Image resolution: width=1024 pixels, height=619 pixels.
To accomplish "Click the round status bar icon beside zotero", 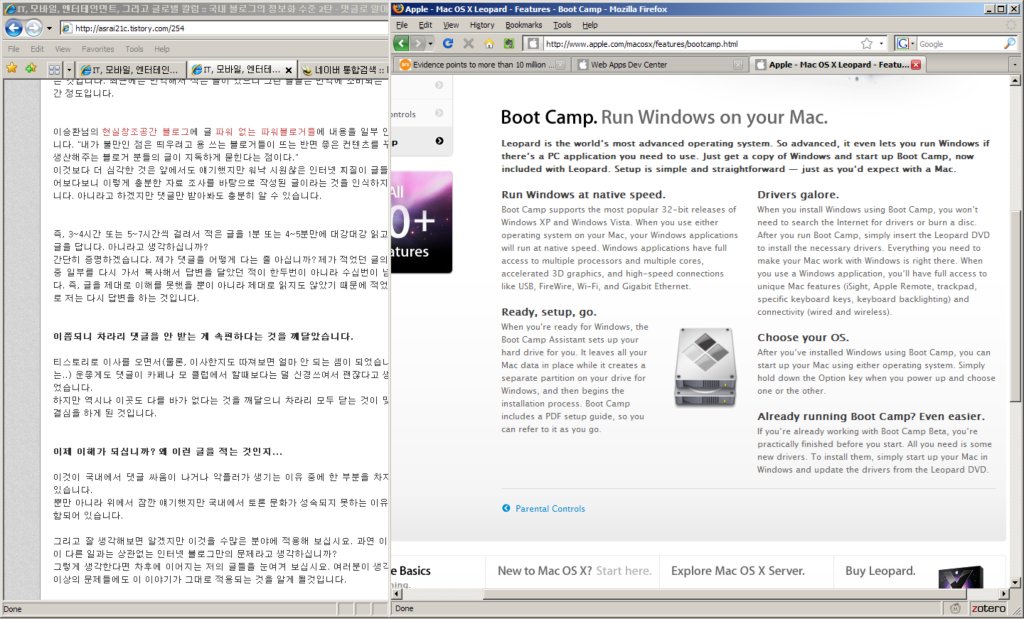I will point(955,609).
